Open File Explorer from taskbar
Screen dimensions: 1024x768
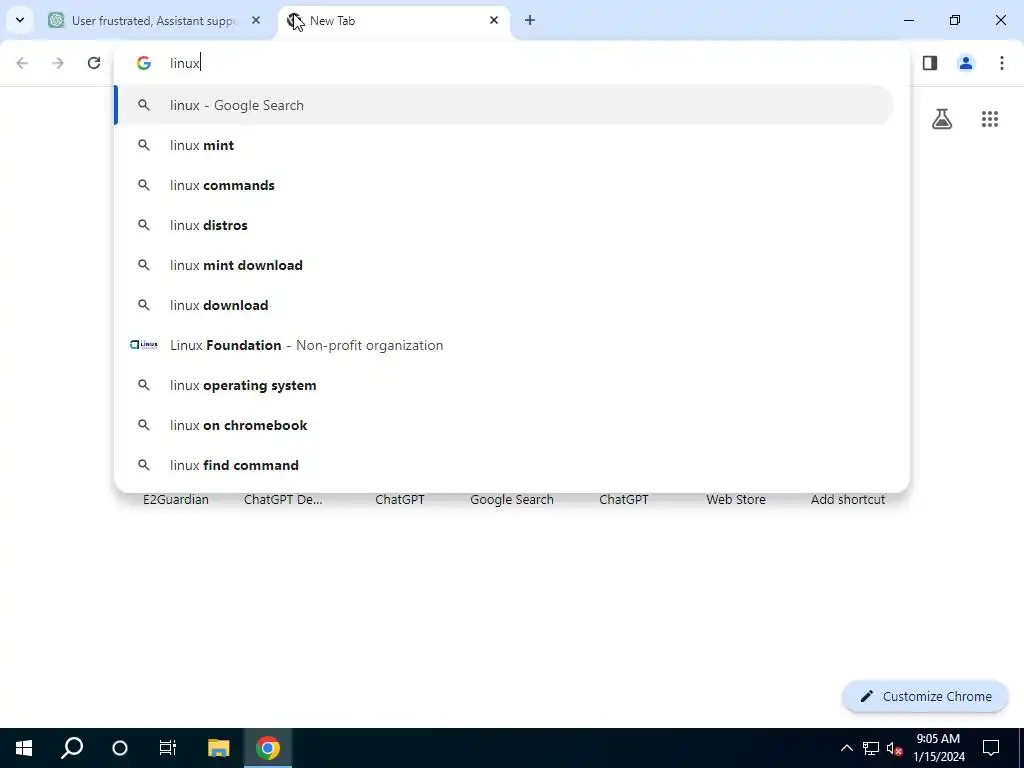coord(219,748)
